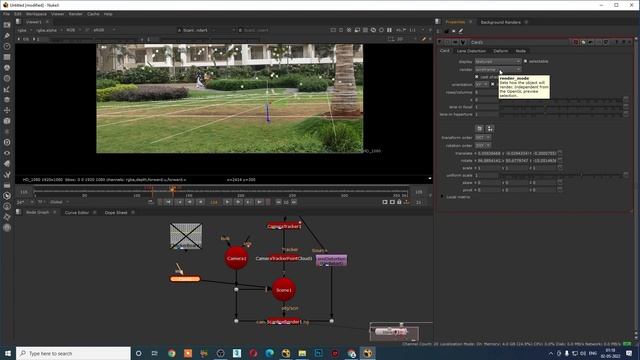Open the render mode dropdown

[x=498, y=69]
